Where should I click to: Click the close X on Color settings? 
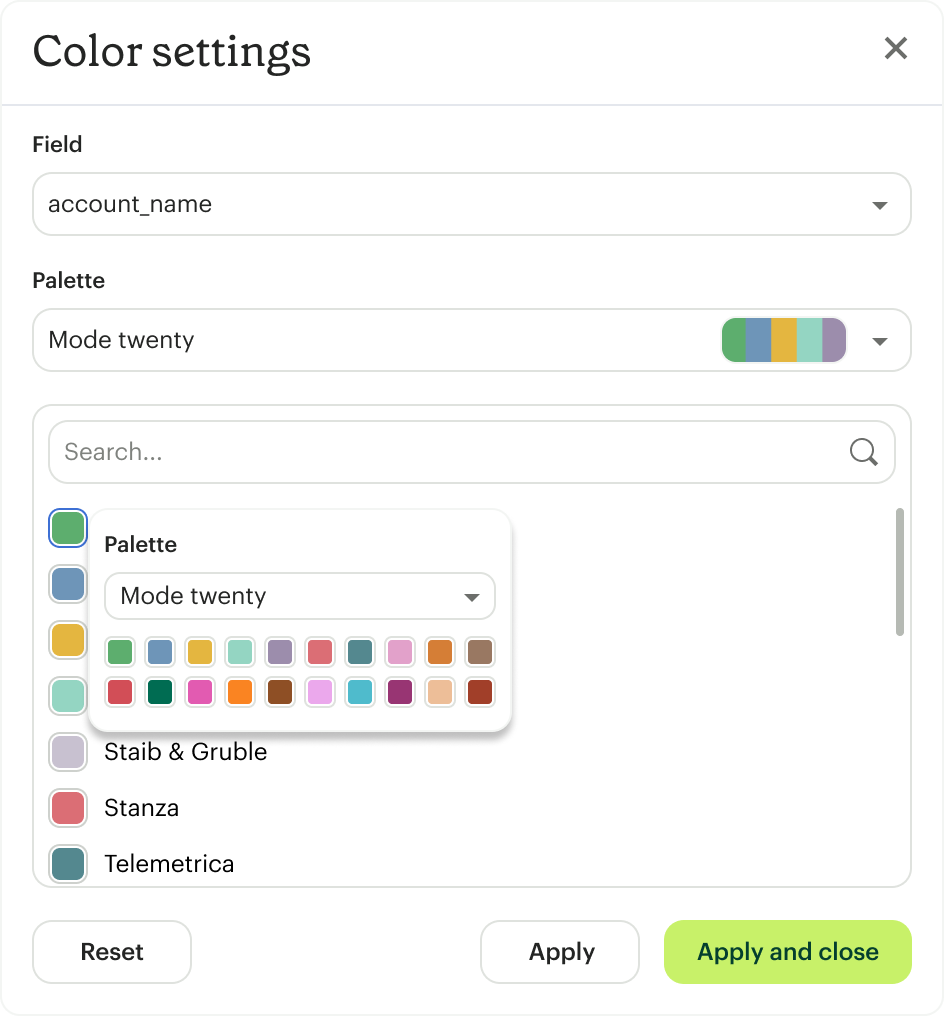[x=895, y=48]
